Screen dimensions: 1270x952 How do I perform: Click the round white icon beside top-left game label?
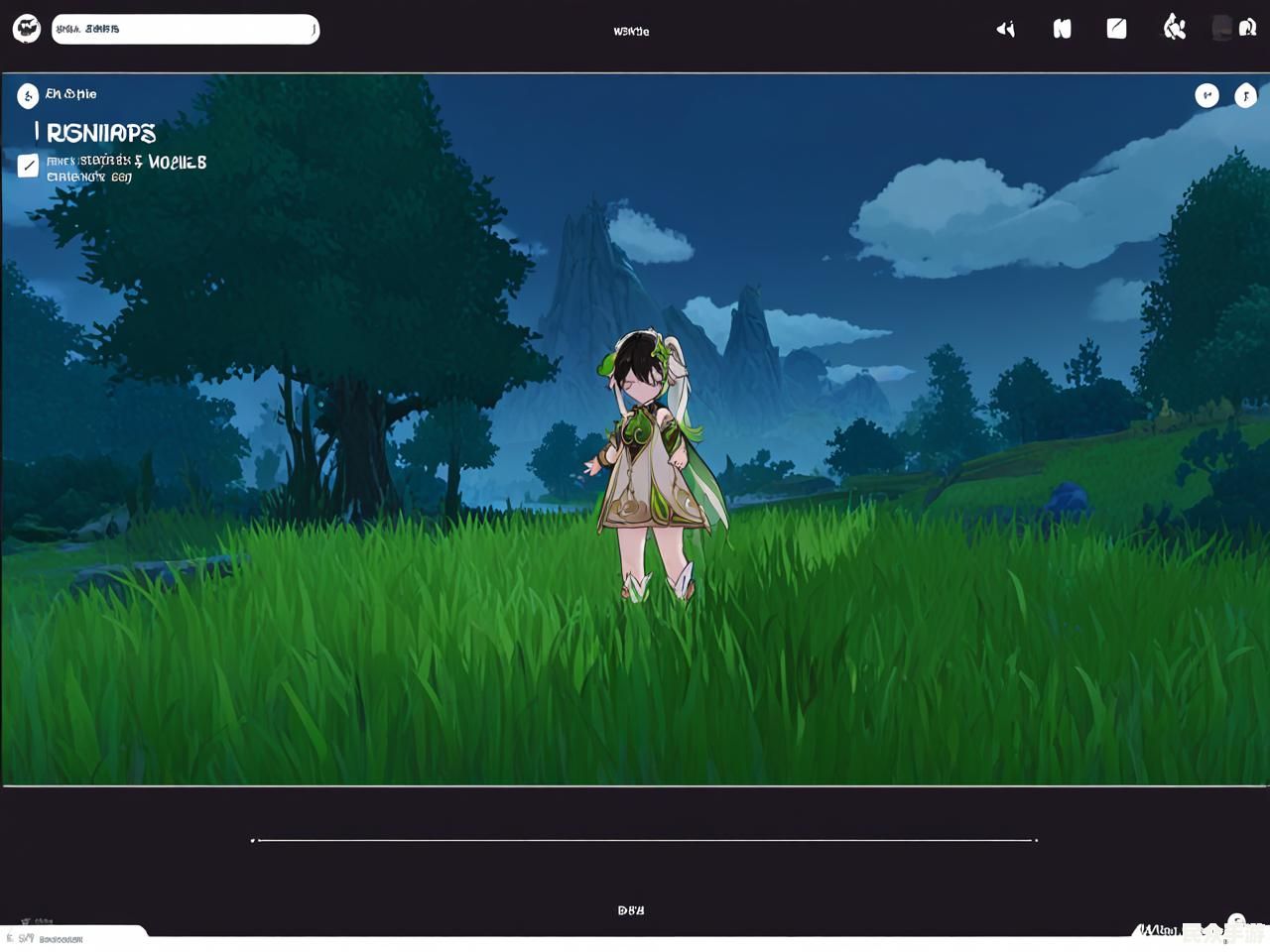(x=28, y=95)
